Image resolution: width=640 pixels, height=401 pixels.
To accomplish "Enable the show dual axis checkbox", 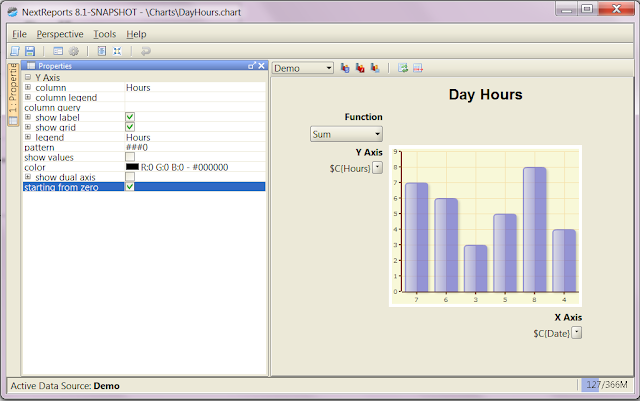I will point(130,177).
